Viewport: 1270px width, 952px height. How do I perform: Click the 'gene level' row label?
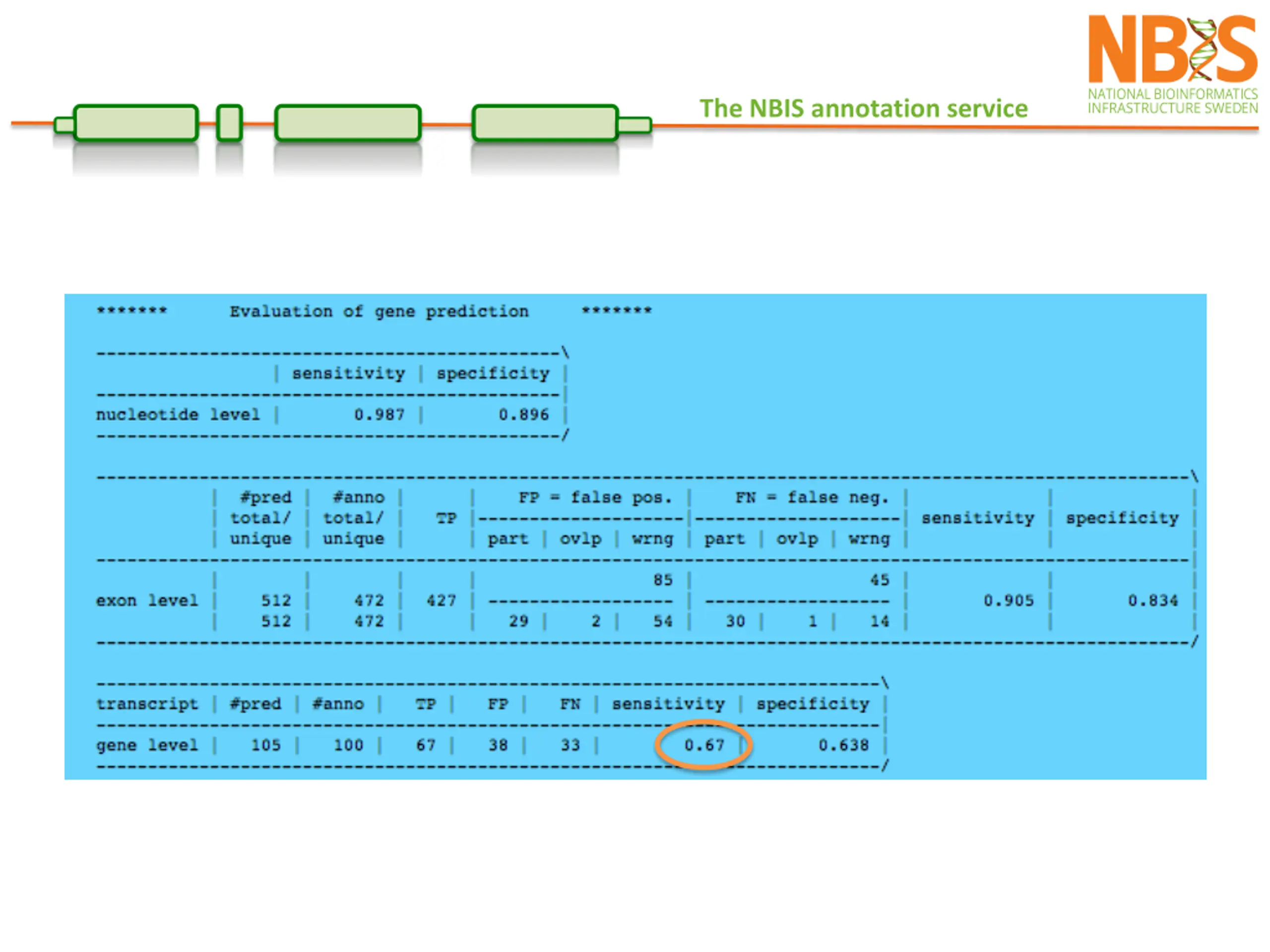pos(147,745)
